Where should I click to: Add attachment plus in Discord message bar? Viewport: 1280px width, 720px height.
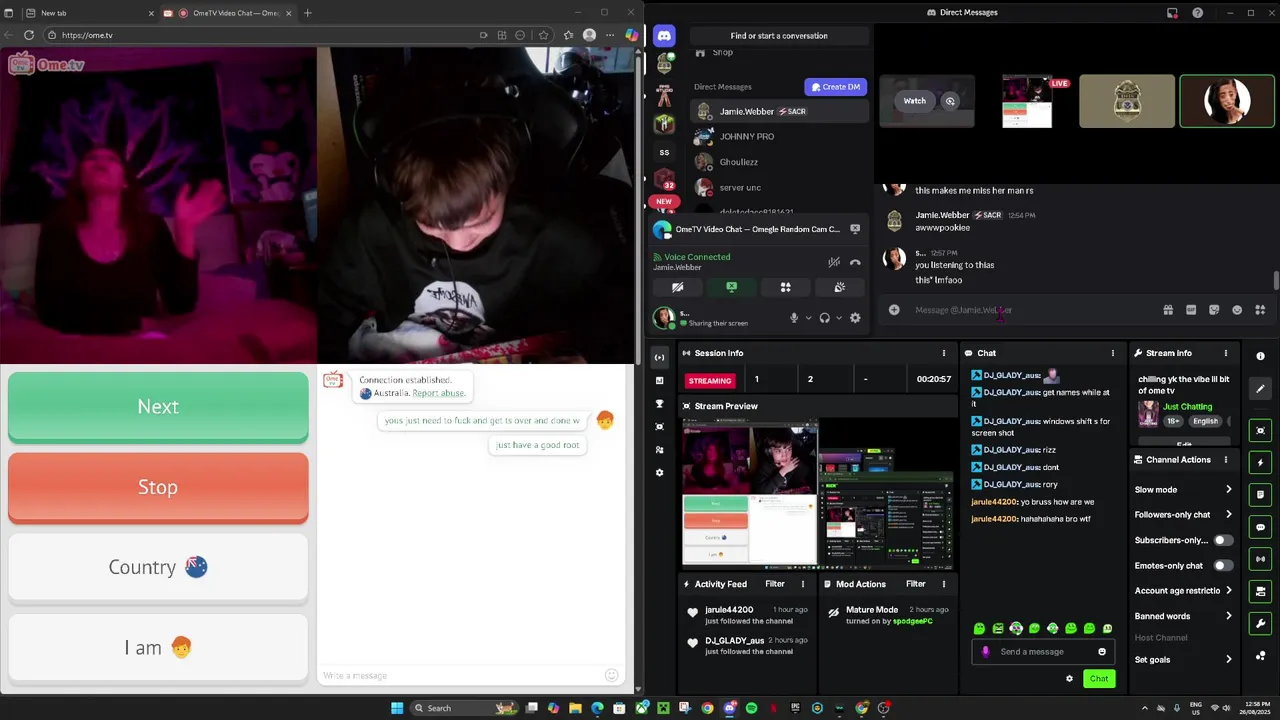pyautogui.click(x=894, y=310)
